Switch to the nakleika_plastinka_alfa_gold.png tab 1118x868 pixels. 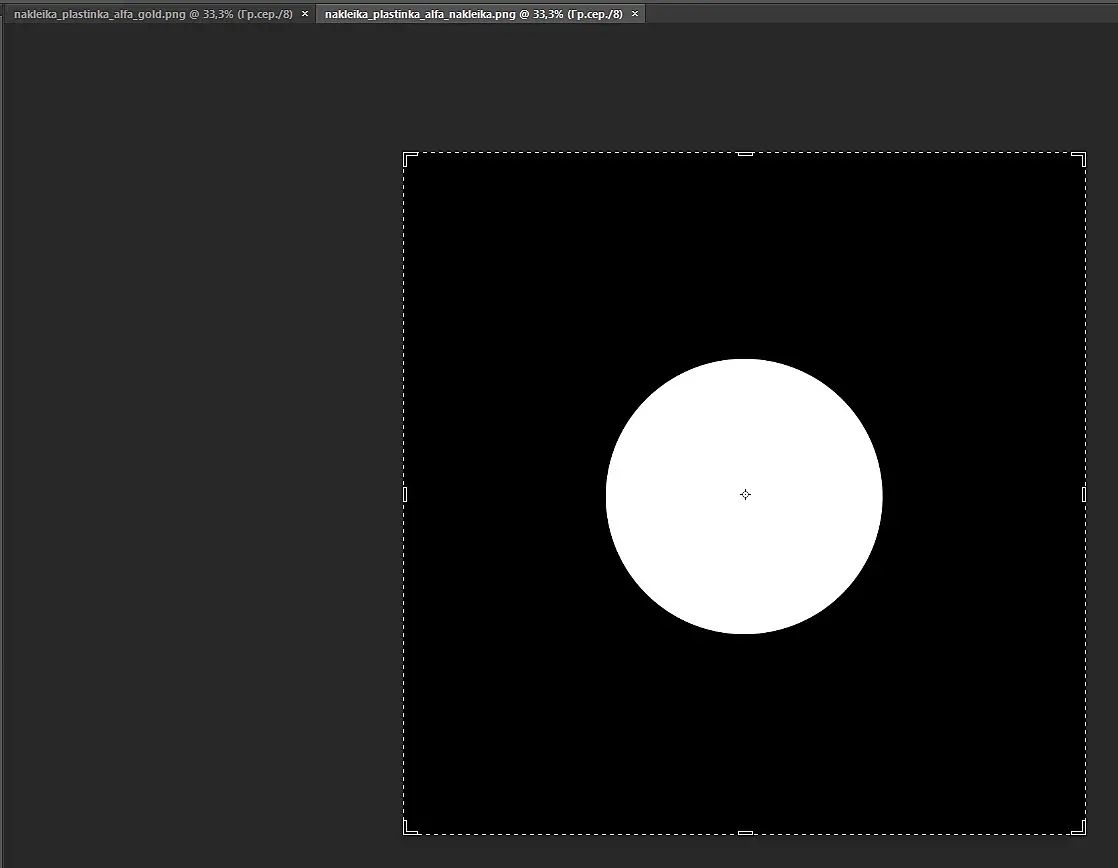click(x=153, y=14)
